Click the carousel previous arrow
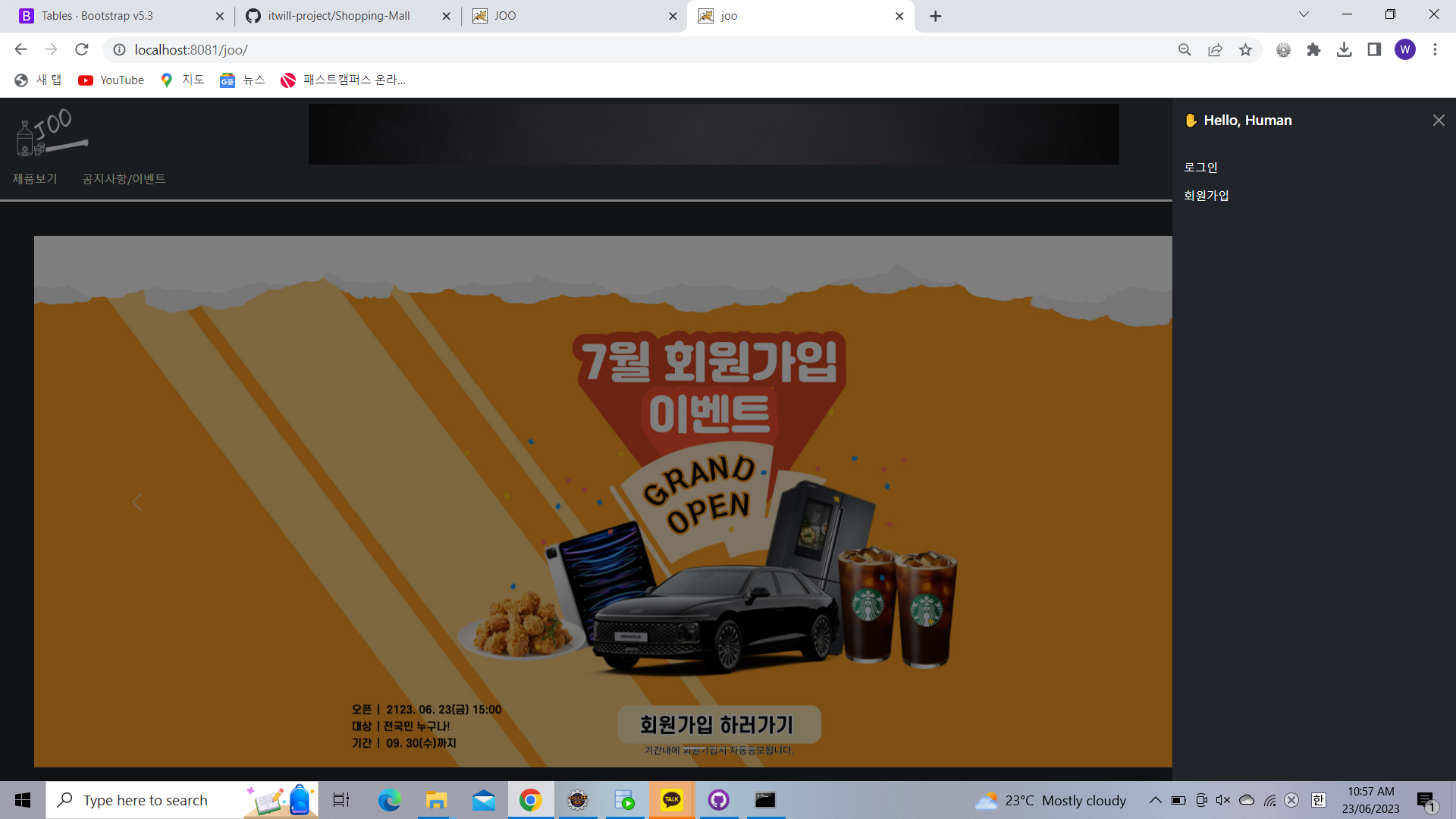Image resolution: width=1456 pixels, height=819 pixels. pos(137,502)
